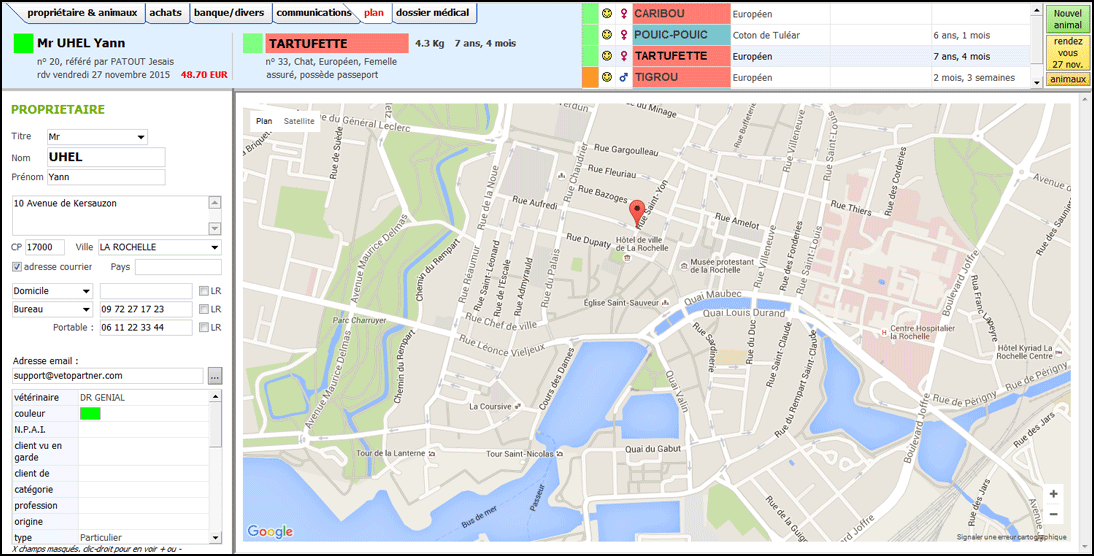Image resolution: width=1094 pixels, height=556 pixels.
Task: Click green owner color square beside Mr UHEL
Action: [23, 43]
